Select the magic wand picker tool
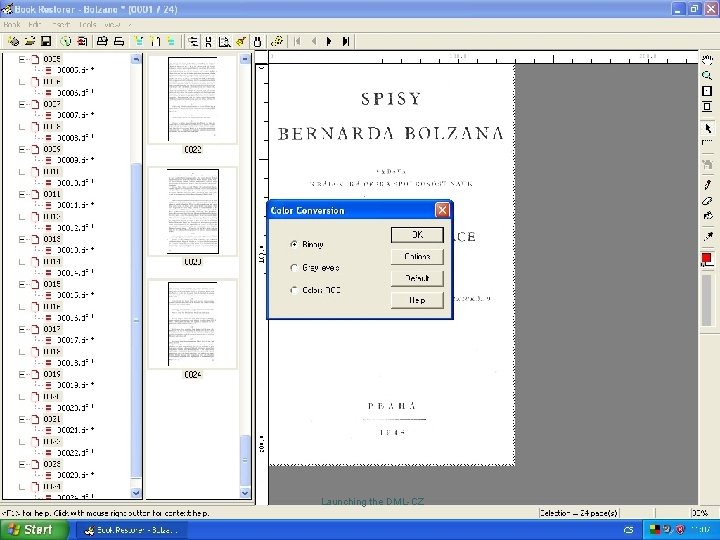 707,237
